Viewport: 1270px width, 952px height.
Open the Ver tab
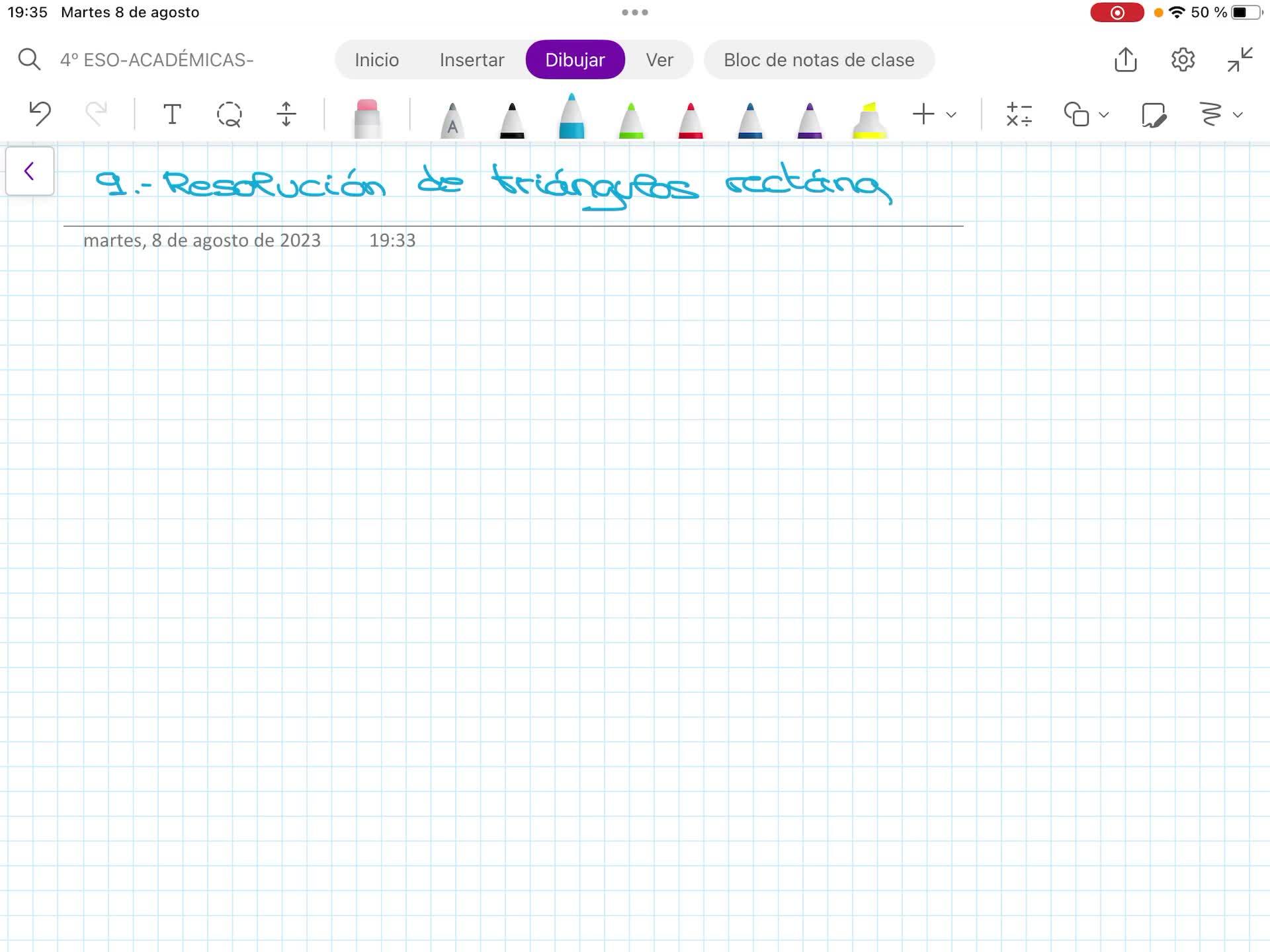tap(659, 60)
